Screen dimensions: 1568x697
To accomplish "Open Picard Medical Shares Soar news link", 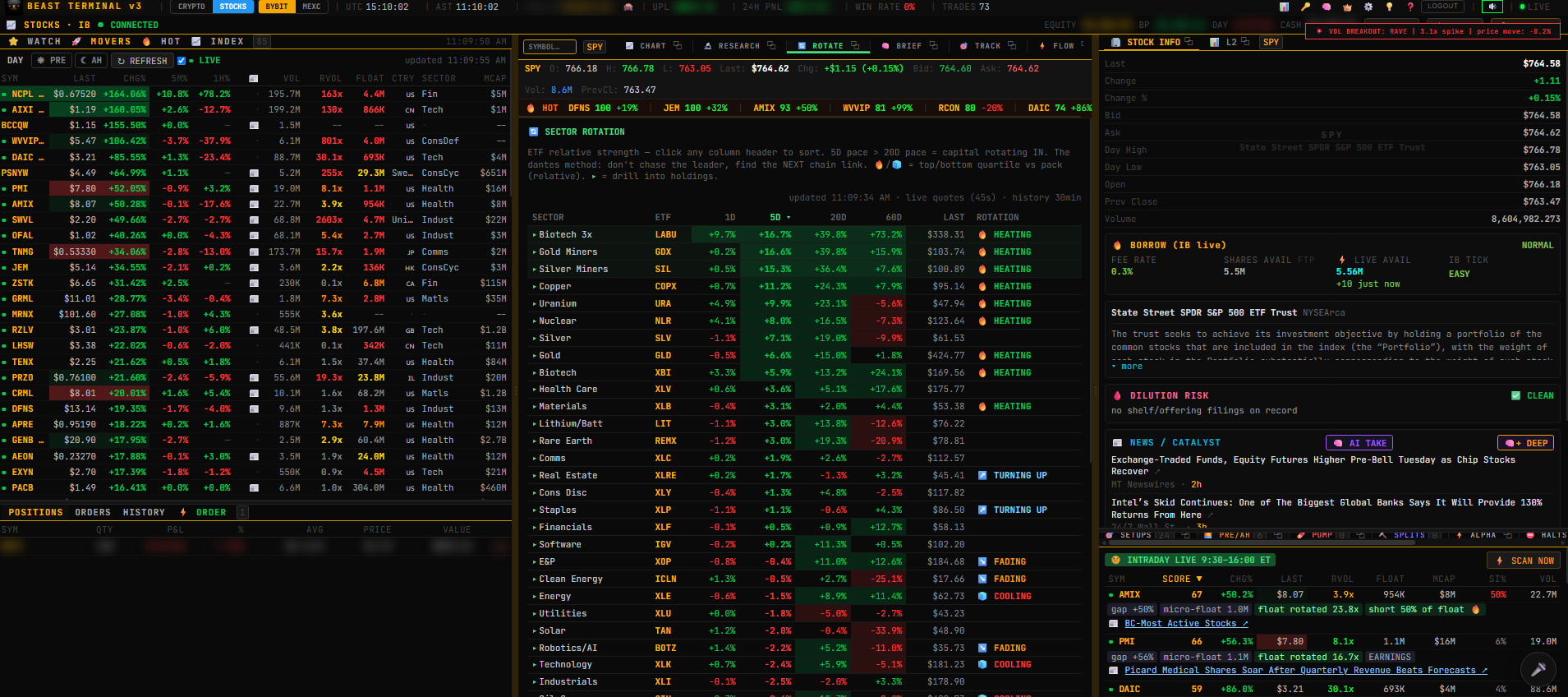I will 1306,670.
